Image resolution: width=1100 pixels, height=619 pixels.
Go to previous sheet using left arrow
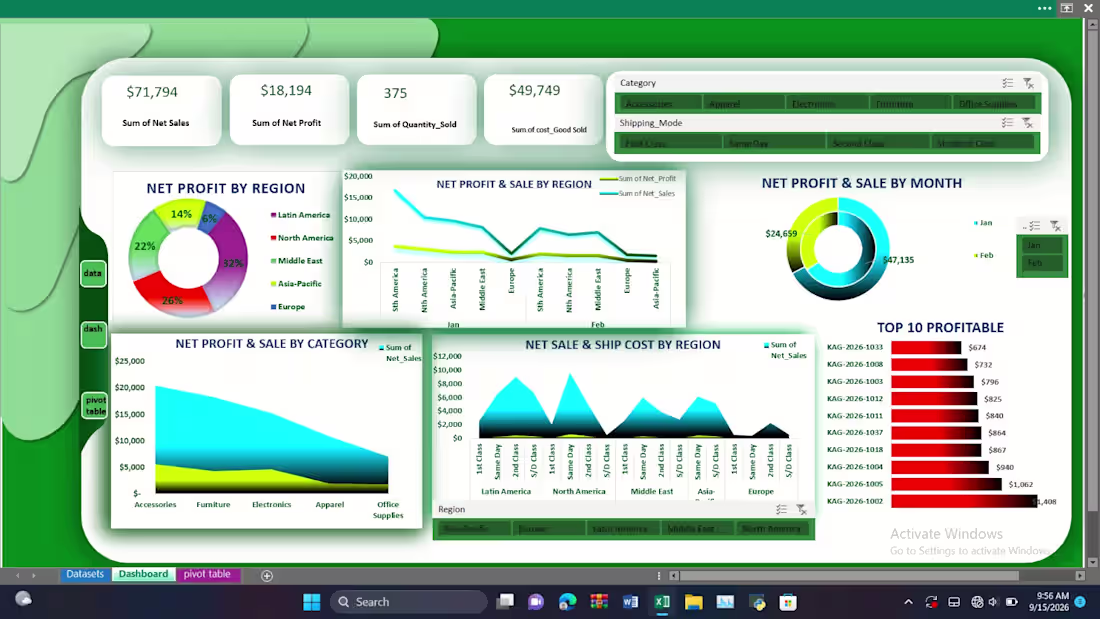18,575
